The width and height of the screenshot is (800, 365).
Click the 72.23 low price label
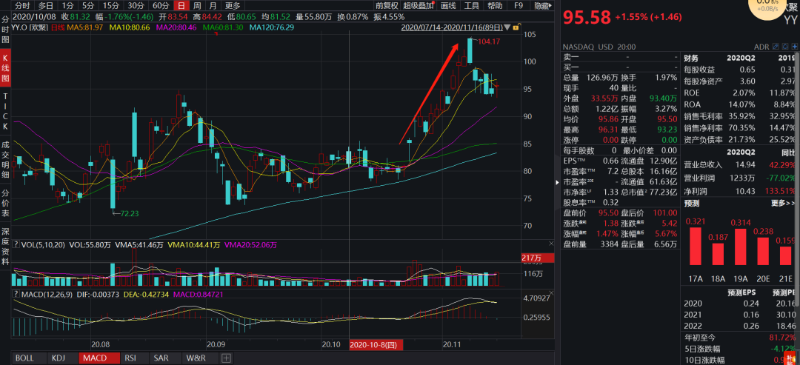[130, 214]
